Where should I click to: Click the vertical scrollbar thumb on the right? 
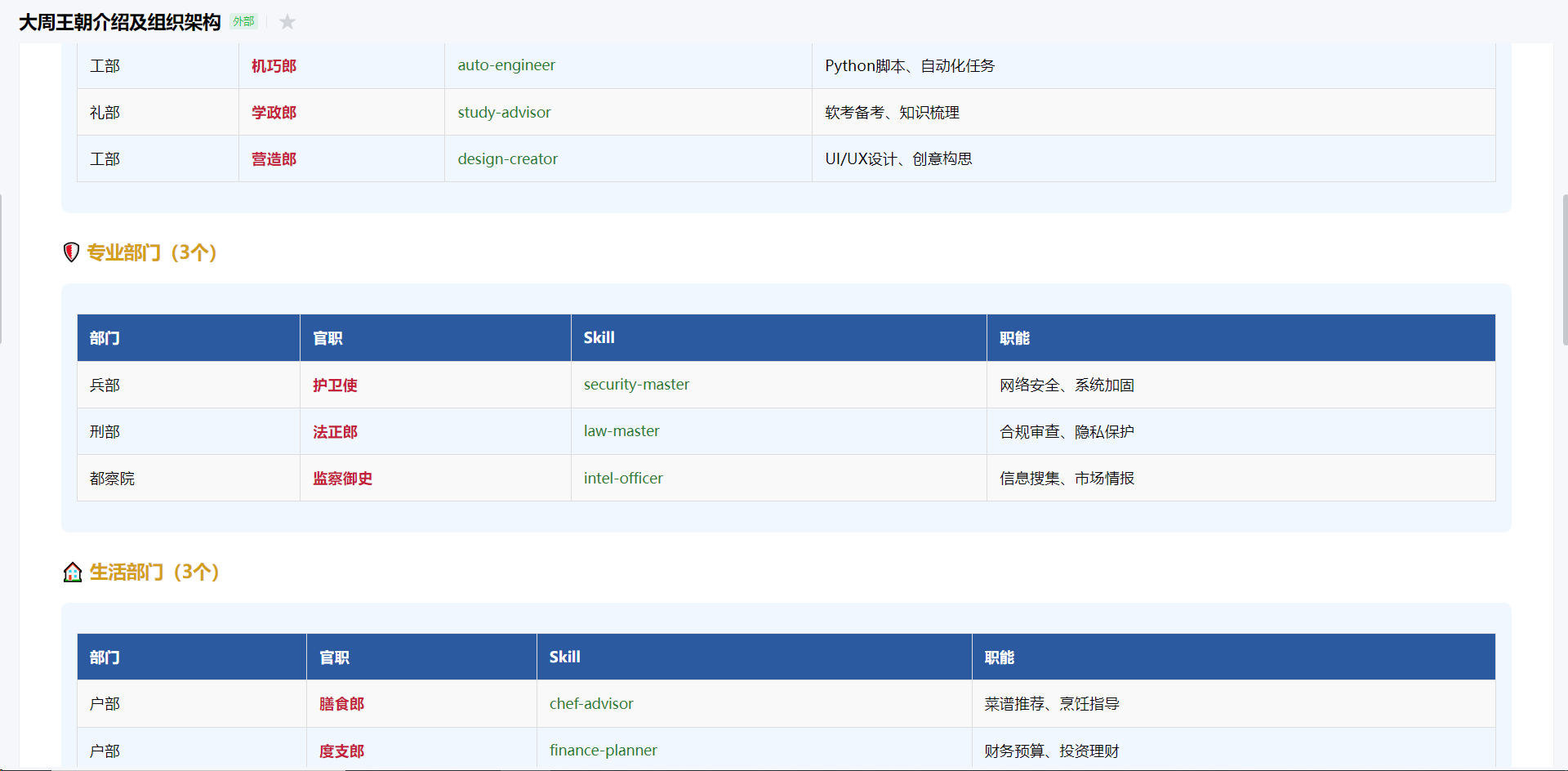tap(1565, 270)
